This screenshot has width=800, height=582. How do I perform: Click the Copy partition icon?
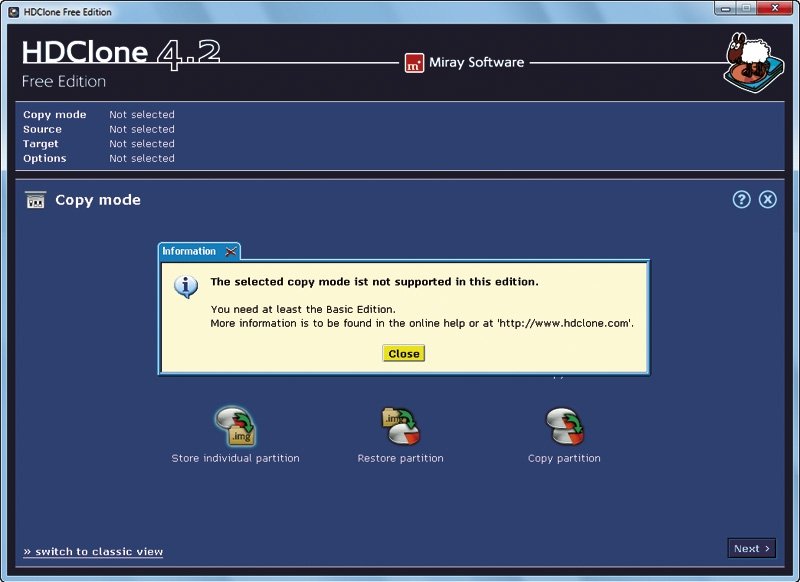click(x=565, y=425)
